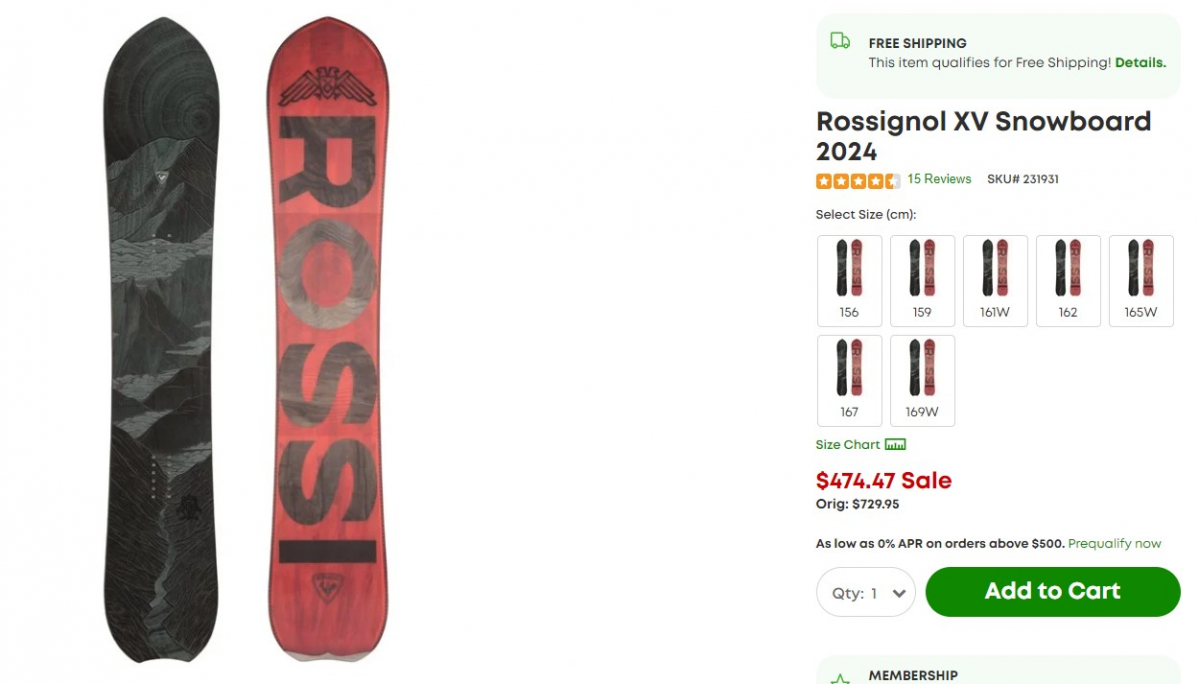Pick the 165W size thumbnail
The height and width of the screenshot is (684, 1199).
click(1141, 280)
